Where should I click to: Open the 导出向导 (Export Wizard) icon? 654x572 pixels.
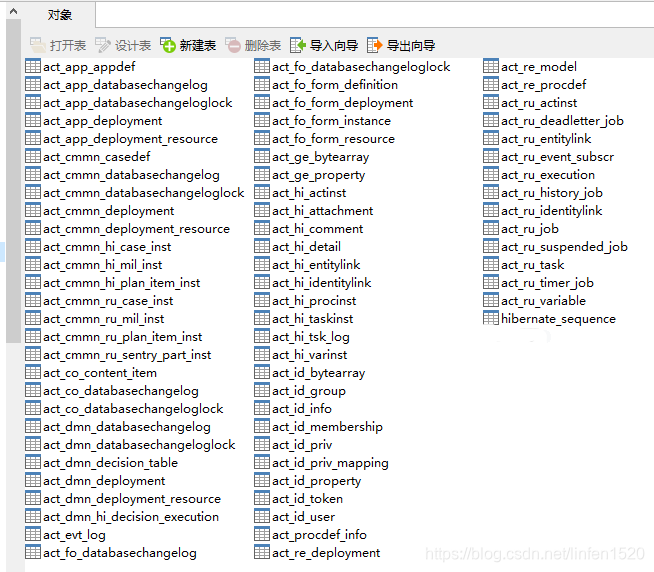374,45
